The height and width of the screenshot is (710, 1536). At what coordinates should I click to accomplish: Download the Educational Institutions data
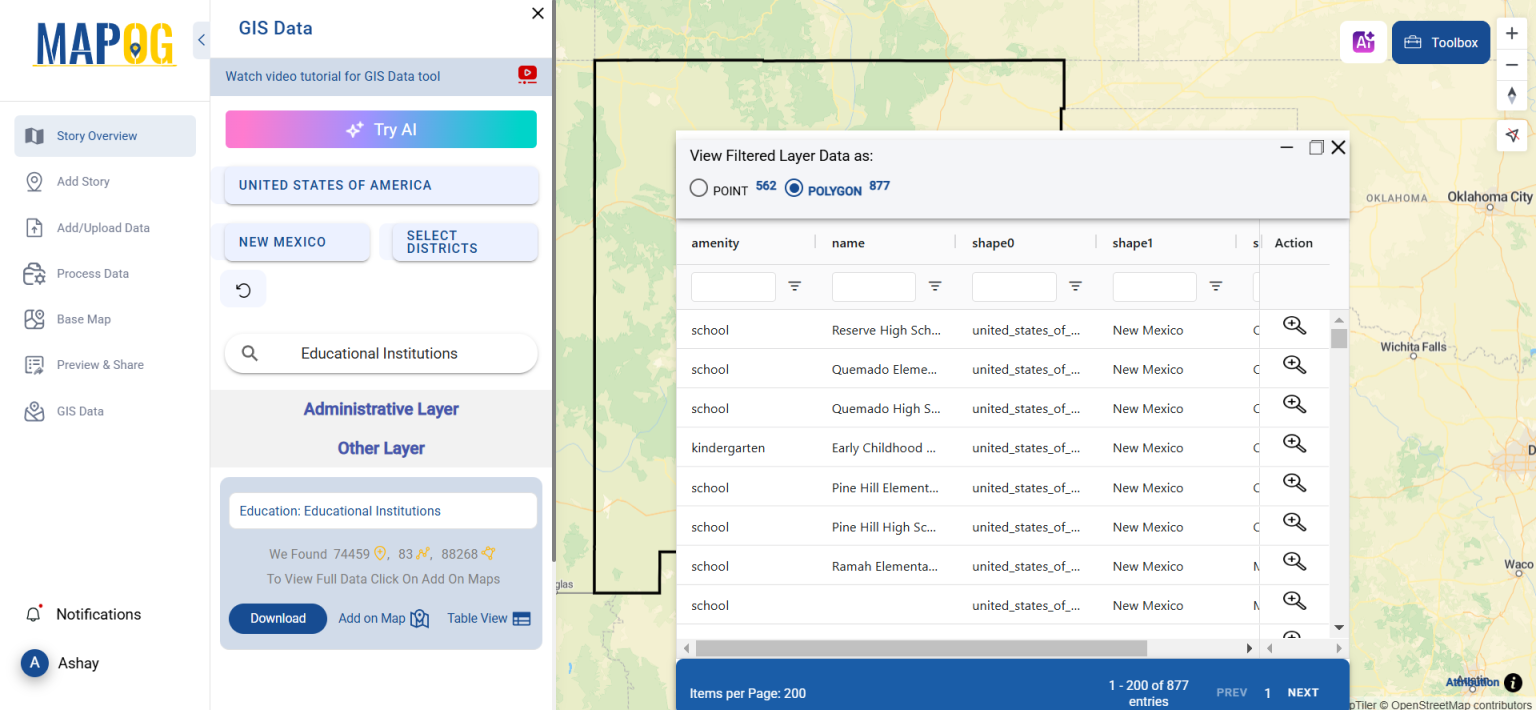[277, 618]
